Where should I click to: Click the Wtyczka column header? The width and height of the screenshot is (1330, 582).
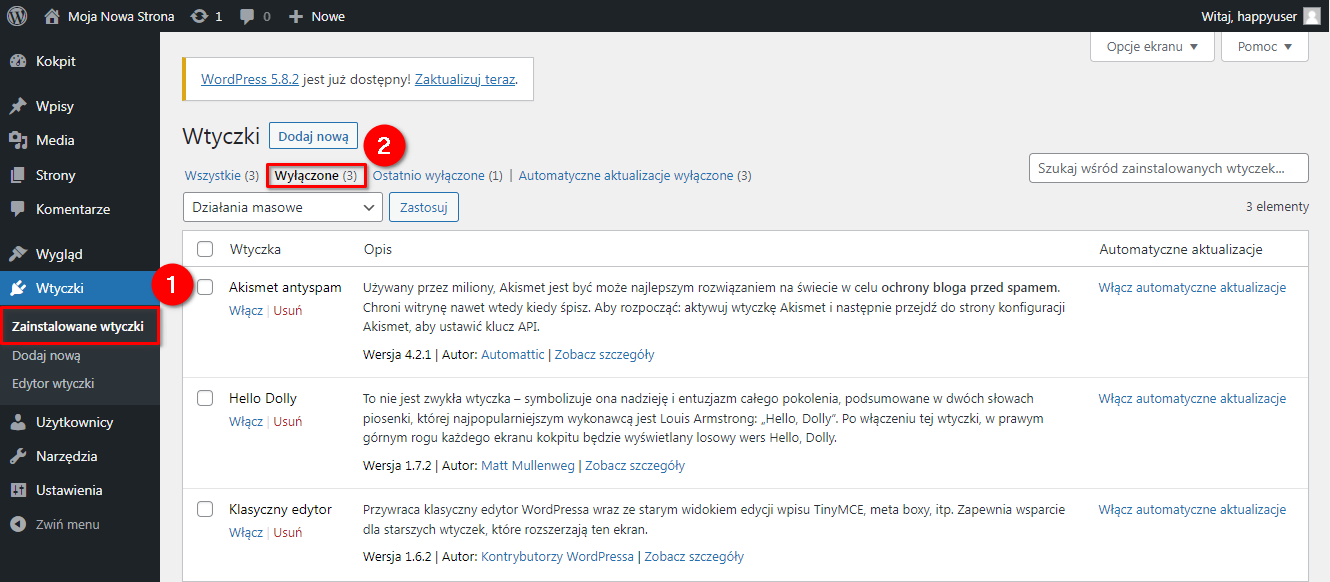pyautogui.click(x=255, y=249)
